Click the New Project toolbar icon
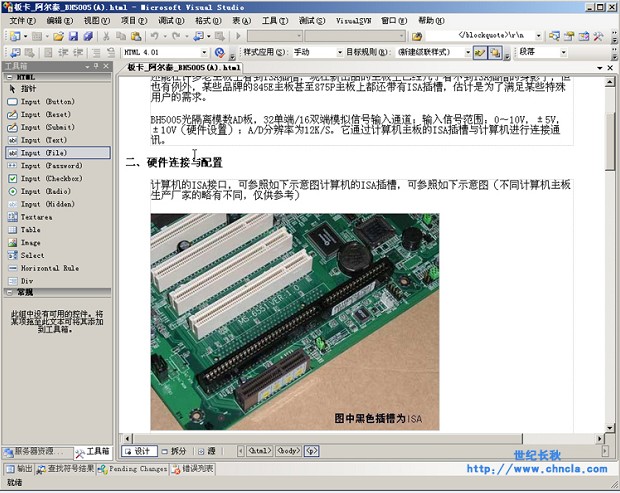The height and width of the screenshot is (493, 620). coord(15,36)
